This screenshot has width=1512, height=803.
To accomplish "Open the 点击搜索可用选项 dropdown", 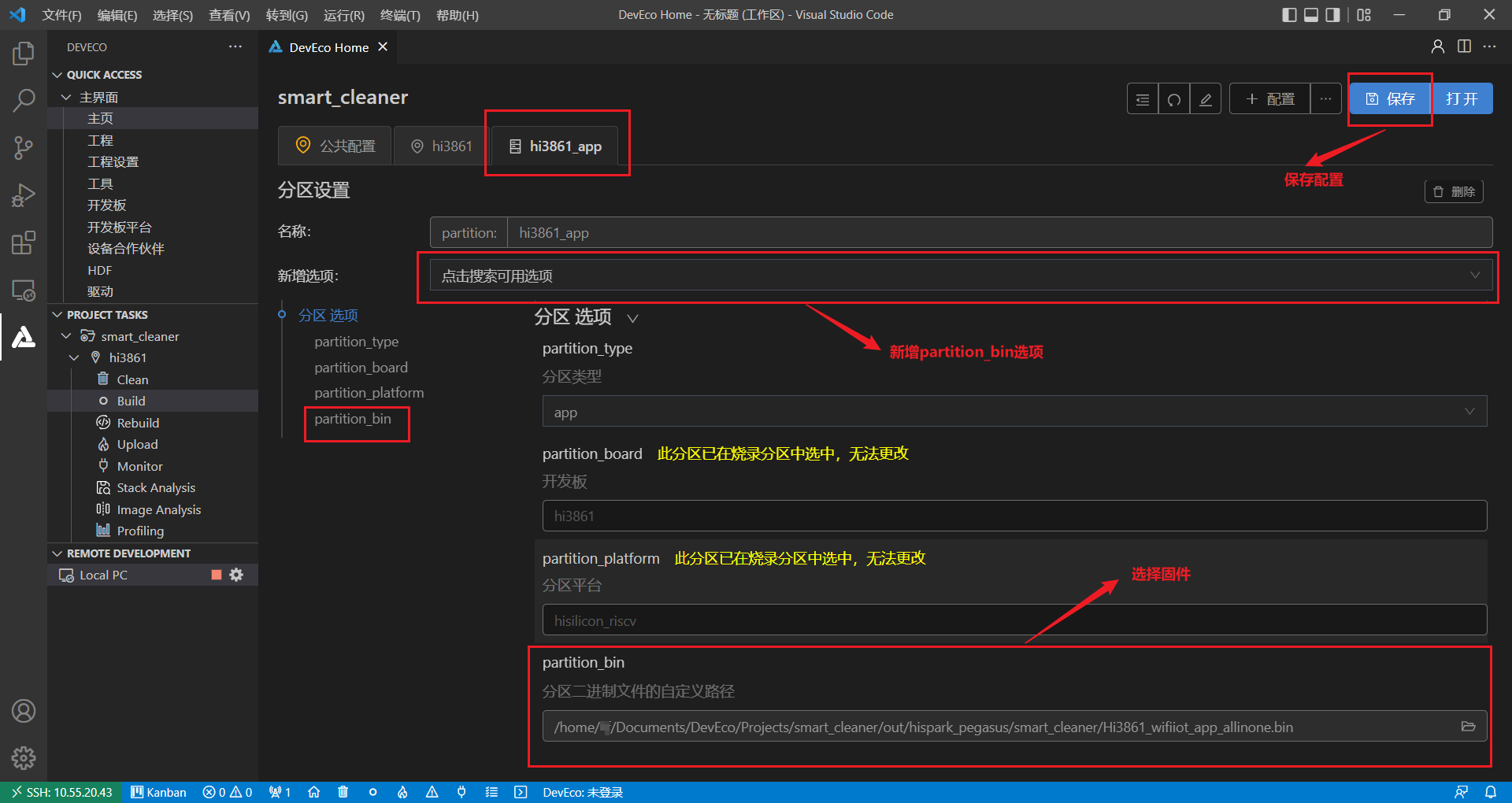I will tap(961, 276).
